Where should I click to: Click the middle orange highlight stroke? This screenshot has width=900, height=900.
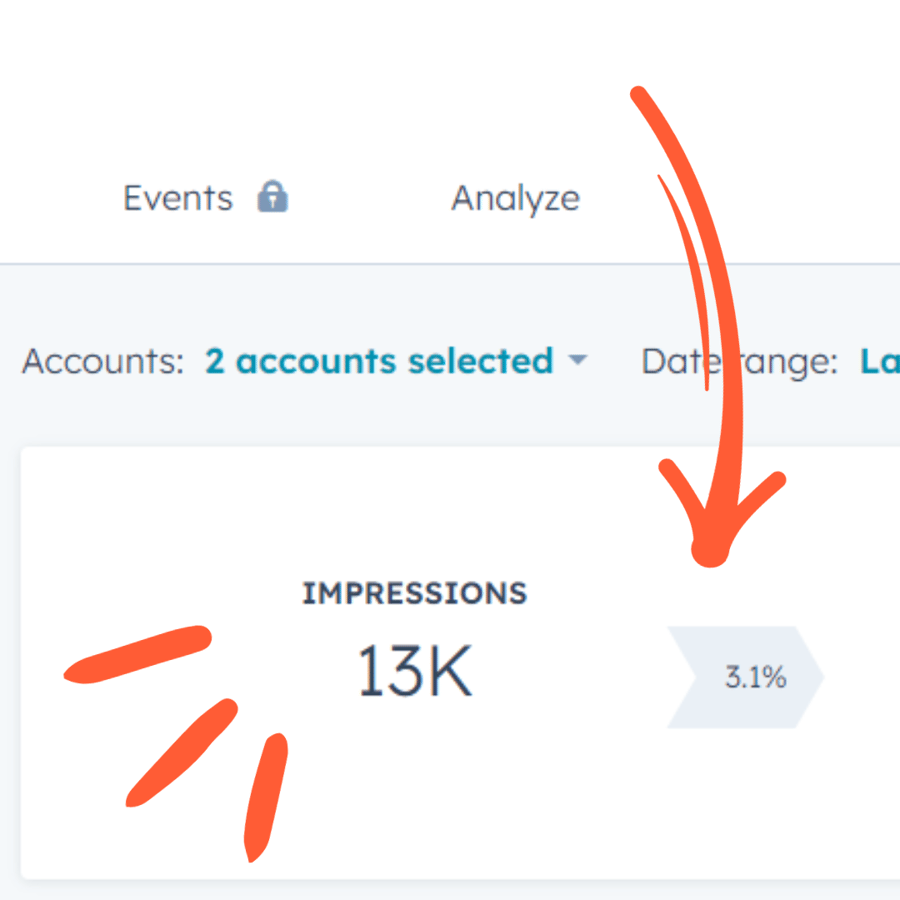[181, 753]
